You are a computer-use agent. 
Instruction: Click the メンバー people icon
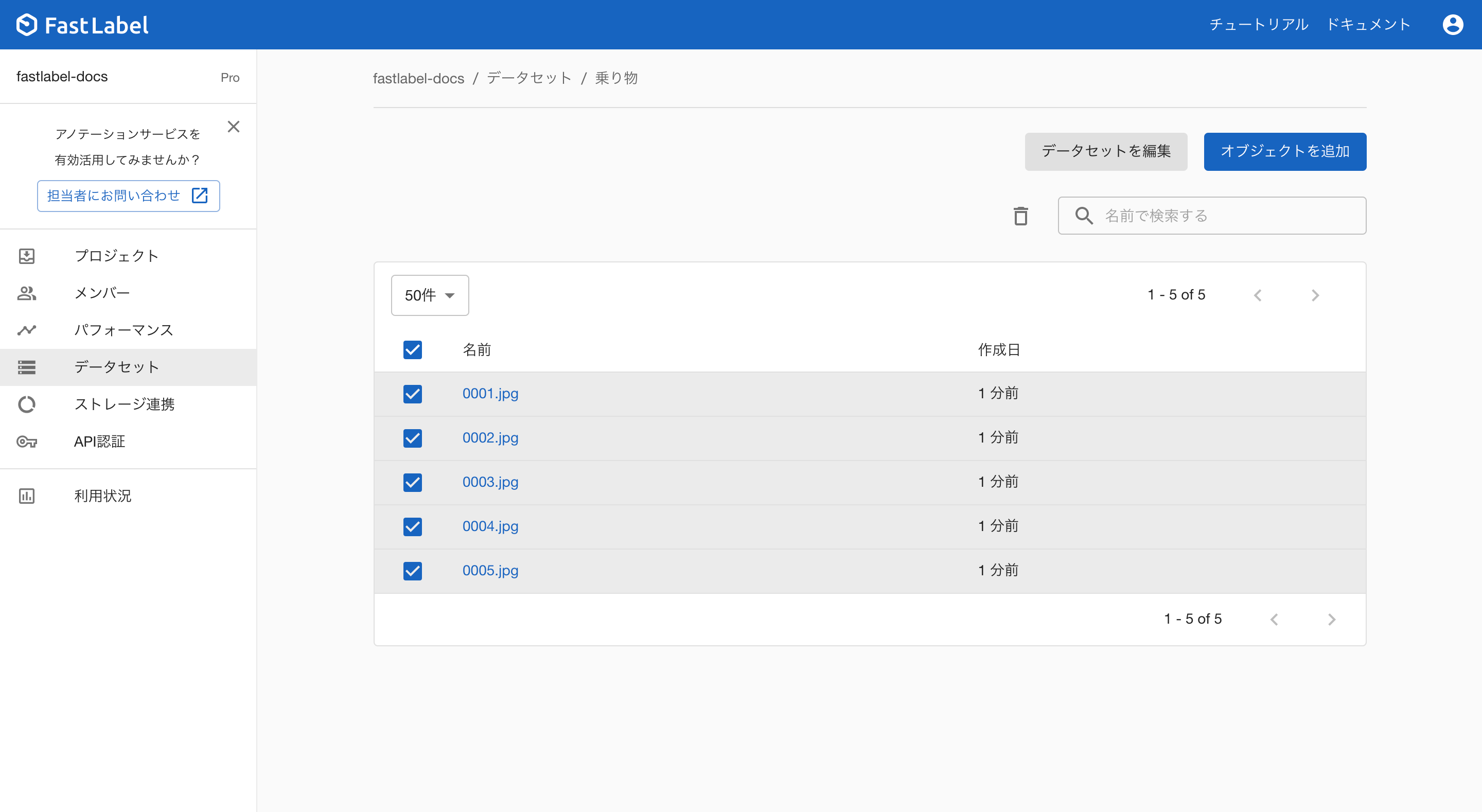click(x=26, y=293)
